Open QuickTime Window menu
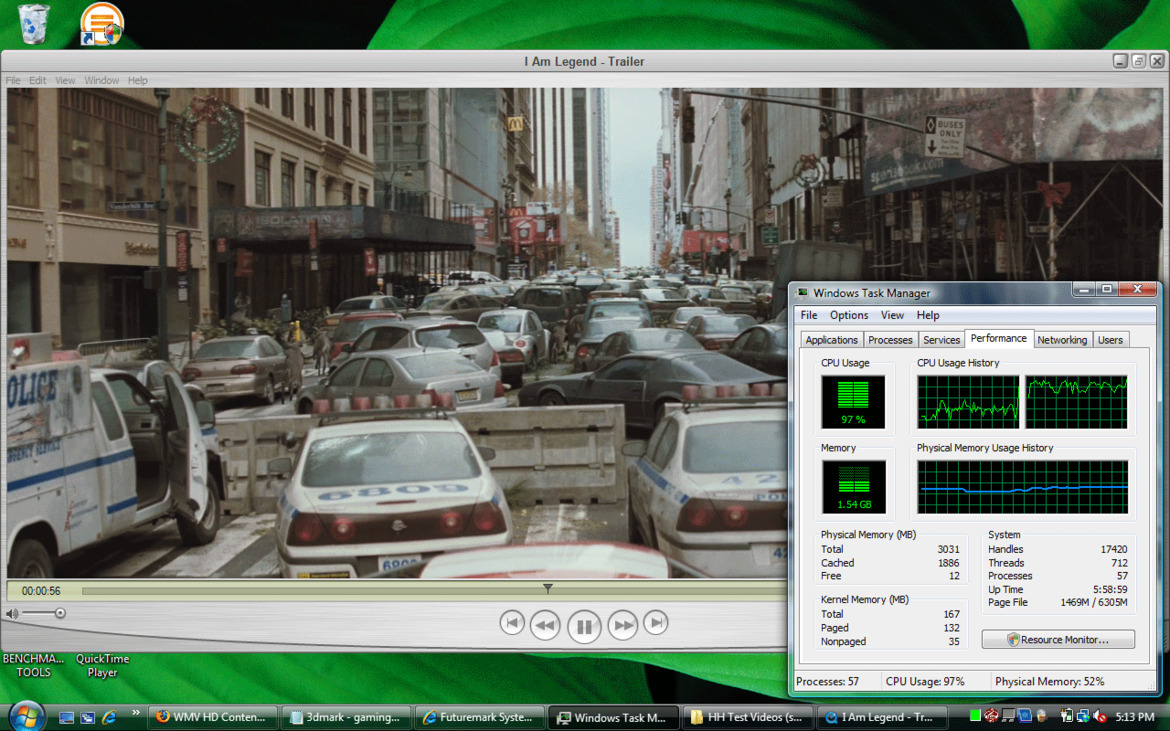 (101, 81)
